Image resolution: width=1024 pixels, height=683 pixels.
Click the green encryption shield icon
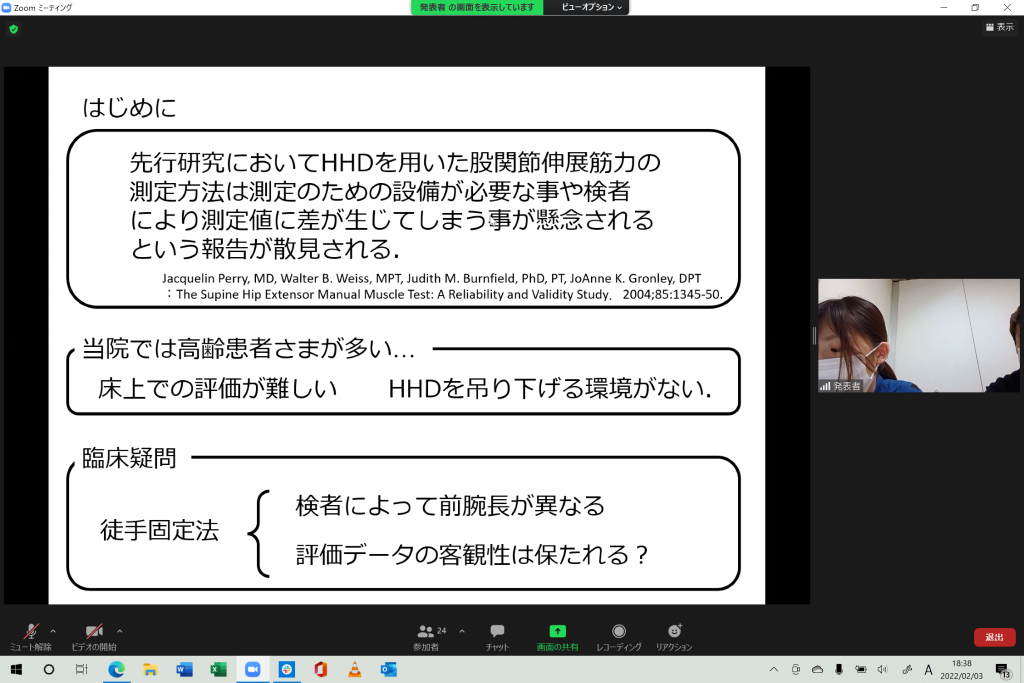click(x=13, y=29)
